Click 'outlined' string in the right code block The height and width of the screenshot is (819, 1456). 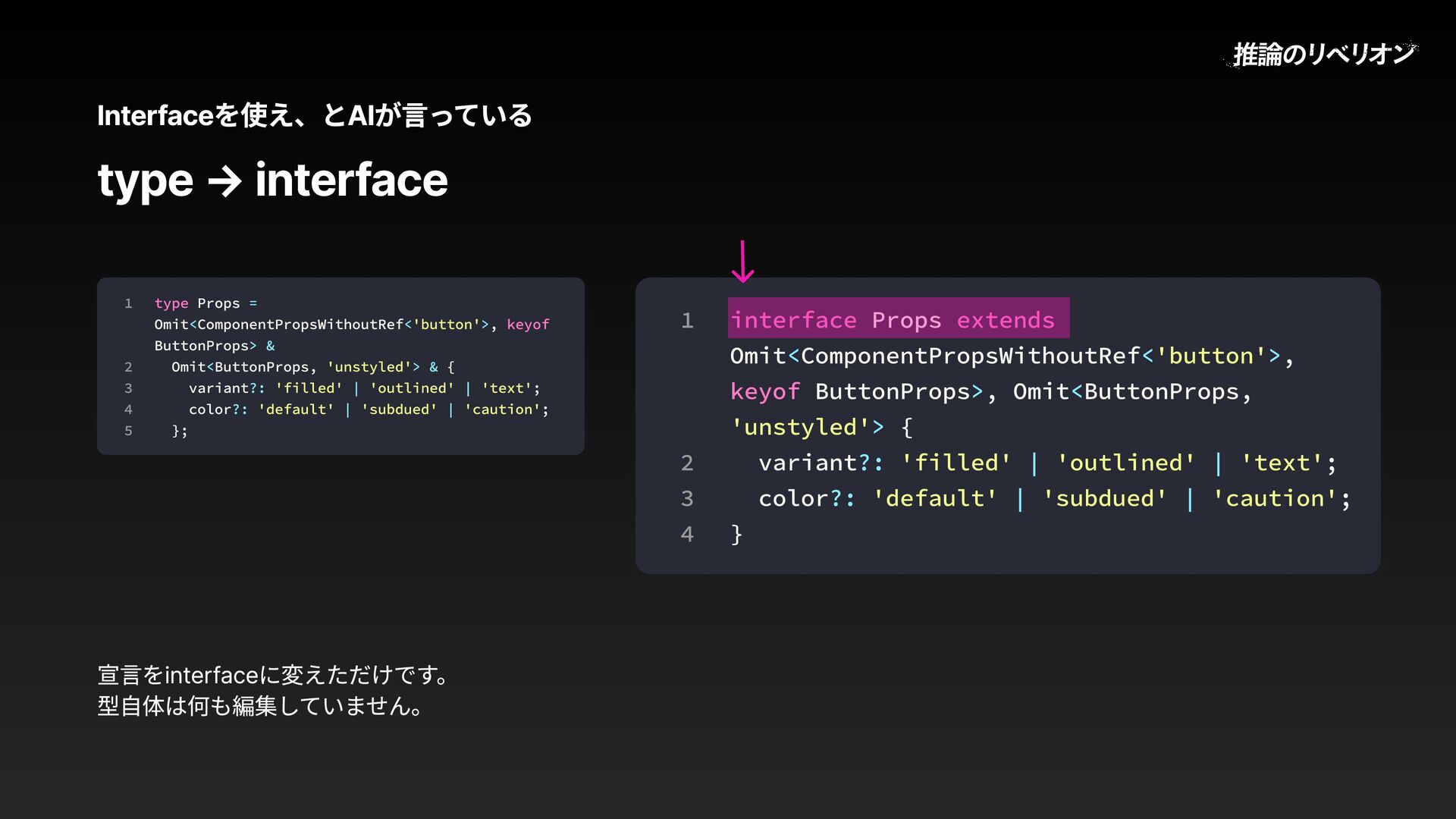(x=1125, y=463)
